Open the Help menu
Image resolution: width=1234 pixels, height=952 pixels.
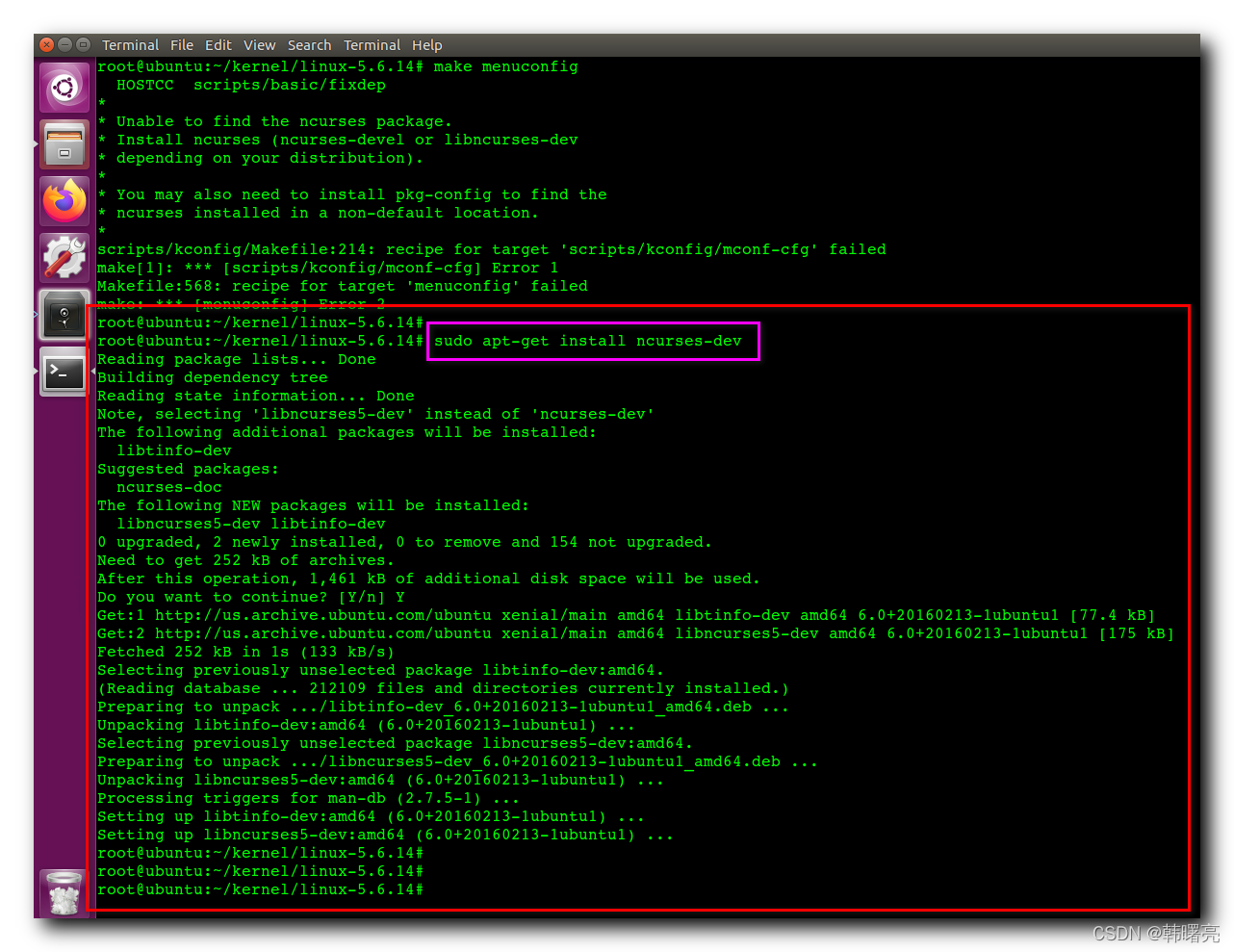[x=426, y=44]
